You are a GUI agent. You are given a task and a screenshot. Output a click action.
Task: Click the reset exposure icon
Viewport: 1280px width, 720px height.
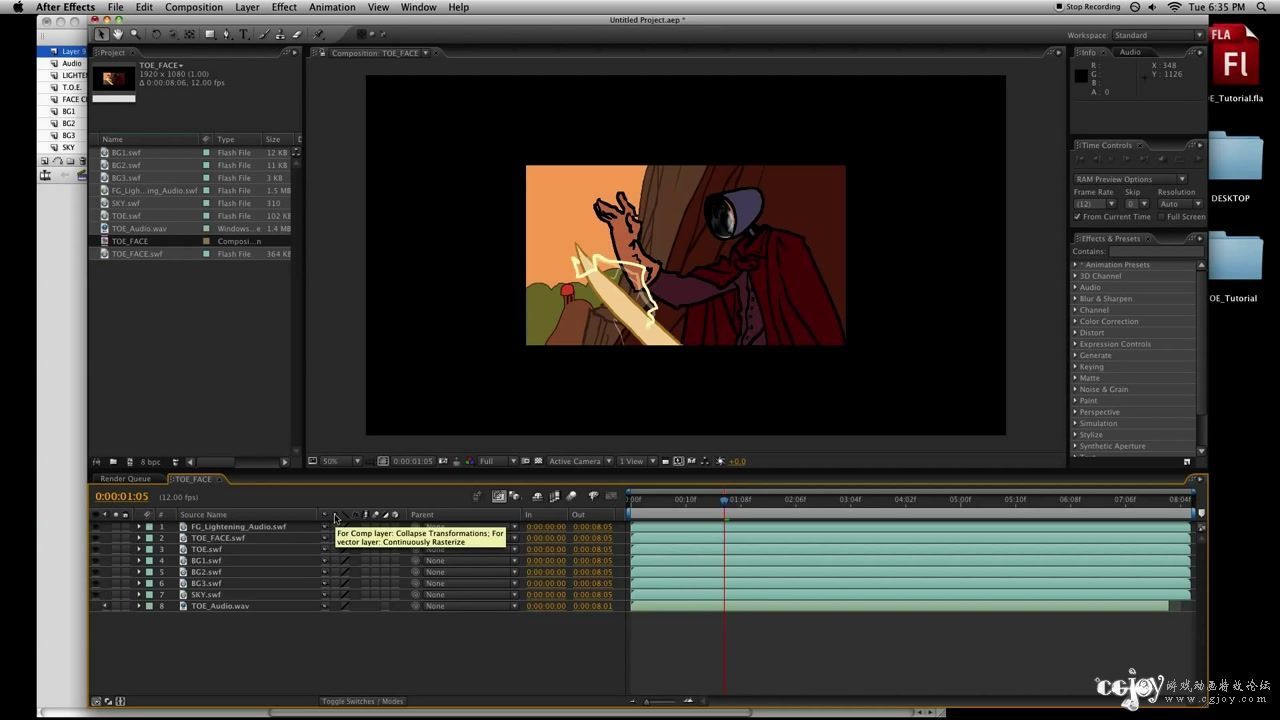pyautogui.click(x=719, y=461)
